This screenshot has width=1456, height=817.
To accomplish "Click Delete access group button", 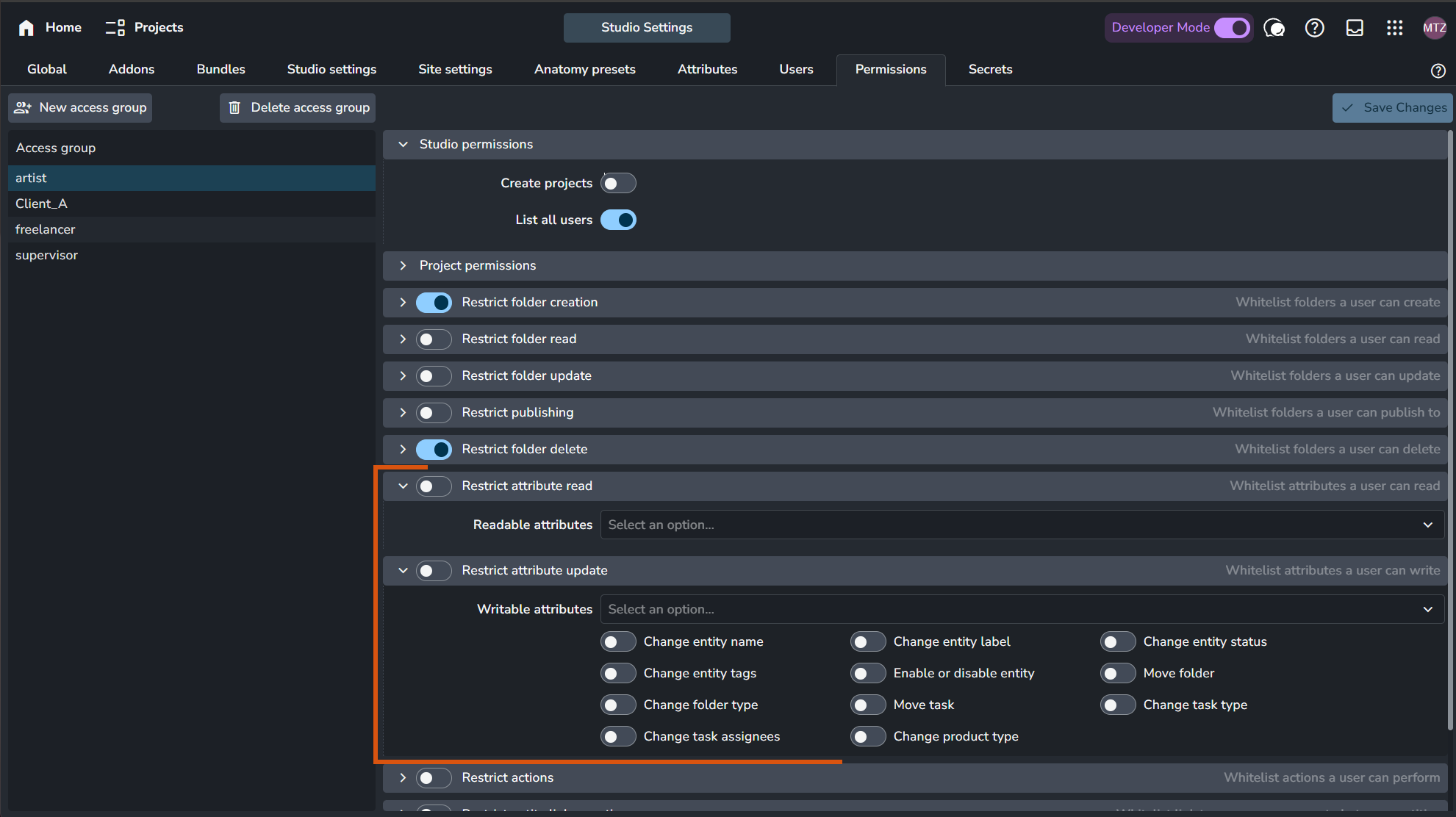I will click(298, 108).
